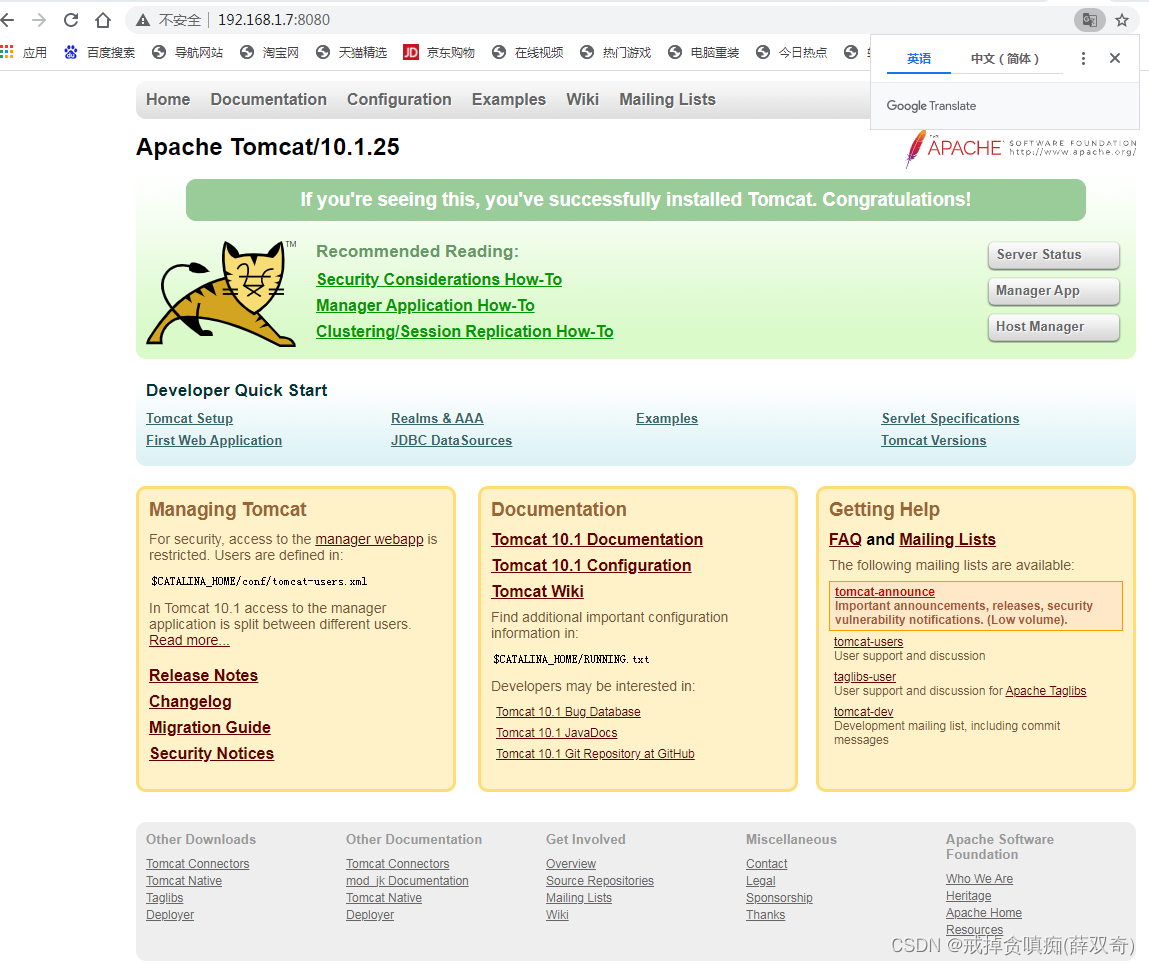Open tomcat-users mailing list link

click(x=868, y=642)
